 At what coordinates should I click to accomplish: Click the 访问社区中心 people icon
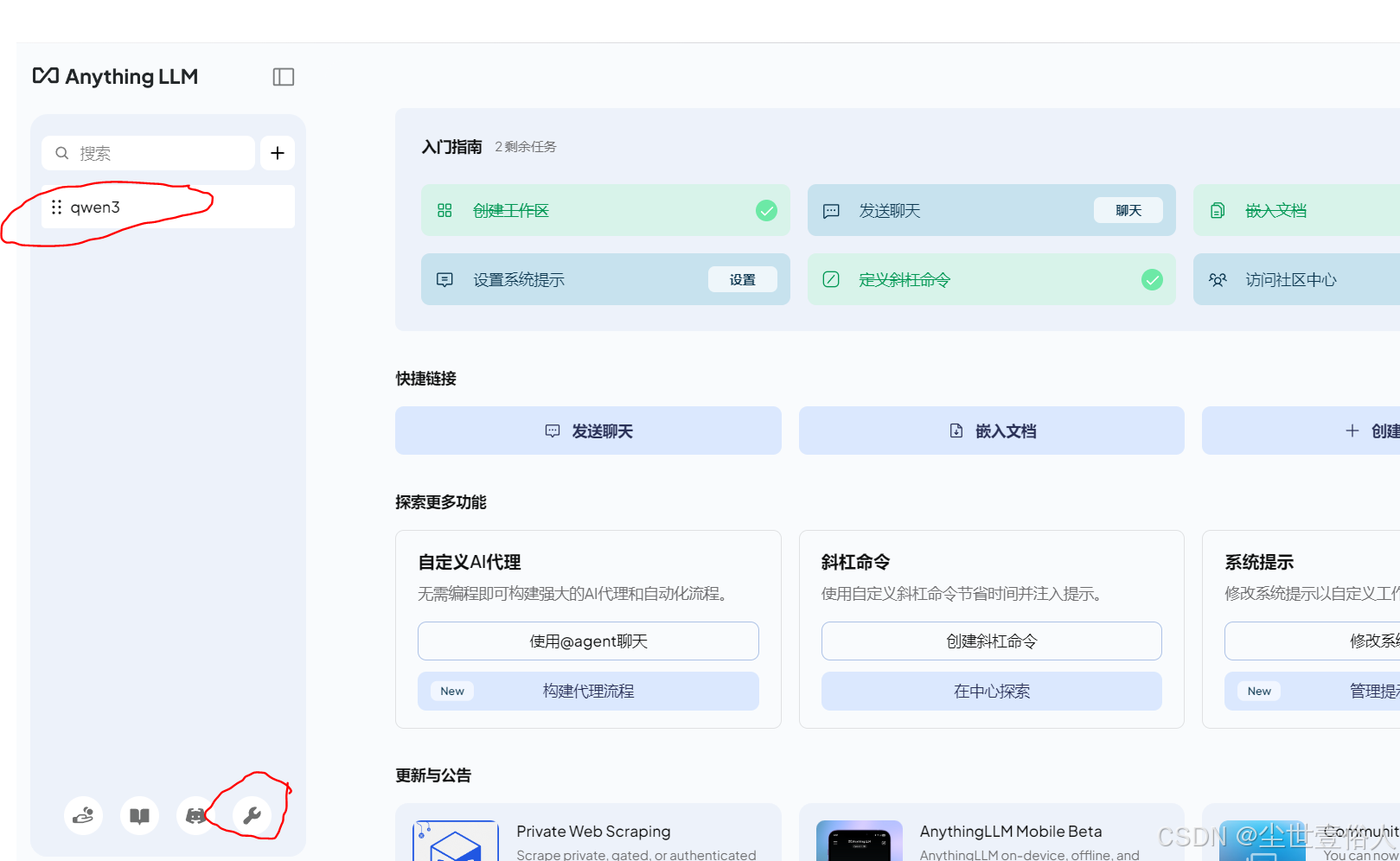(1218, 279)
